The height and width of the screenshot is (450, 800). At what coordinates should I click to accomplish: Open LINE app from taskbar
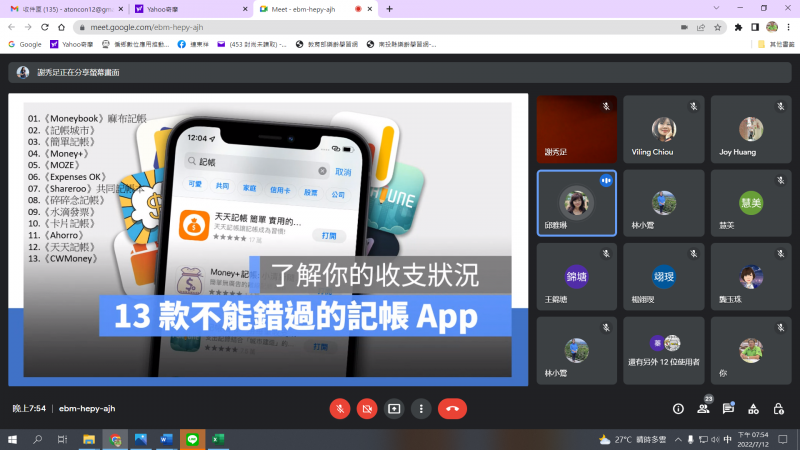(x=192, y=439)
